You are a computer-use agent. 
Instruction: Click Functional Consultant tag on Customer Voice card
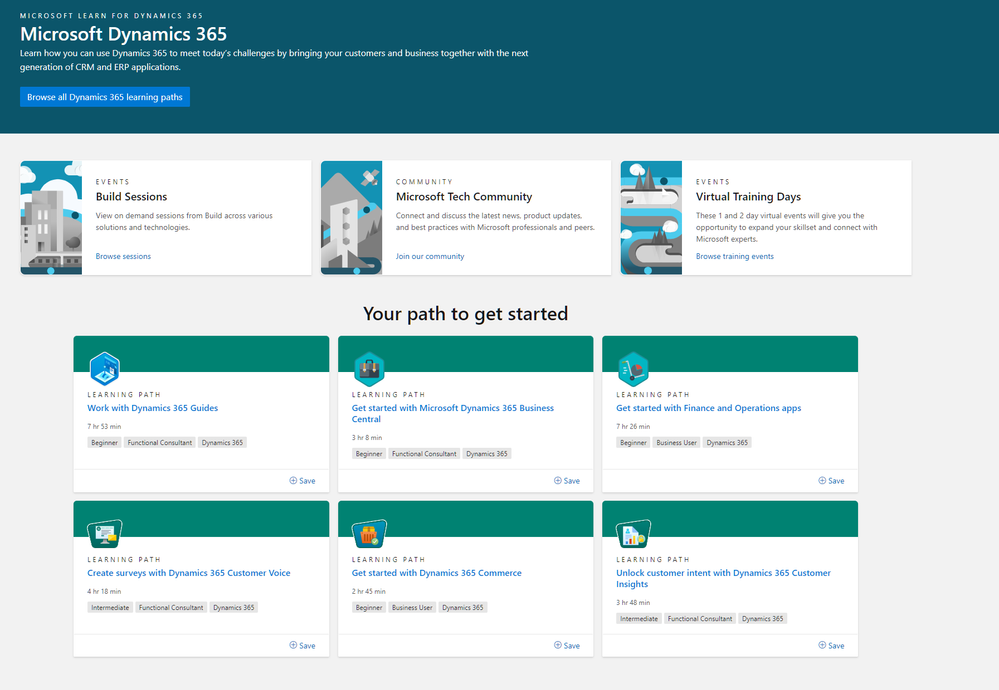pos(171,607)
